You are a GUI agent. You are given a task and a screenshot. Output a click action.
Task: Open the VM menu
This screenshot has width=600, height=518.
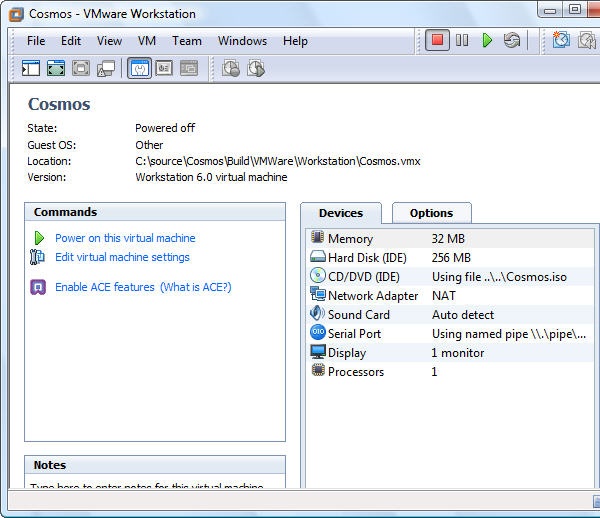147,41
